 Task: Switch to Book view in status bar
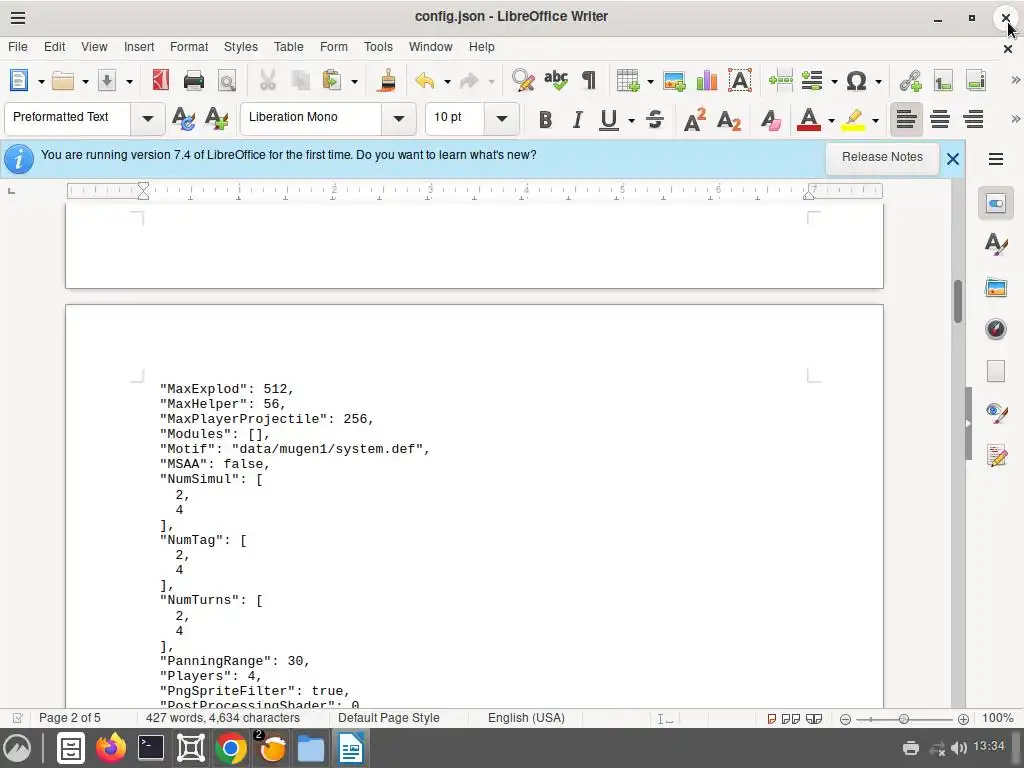point(814,719)
